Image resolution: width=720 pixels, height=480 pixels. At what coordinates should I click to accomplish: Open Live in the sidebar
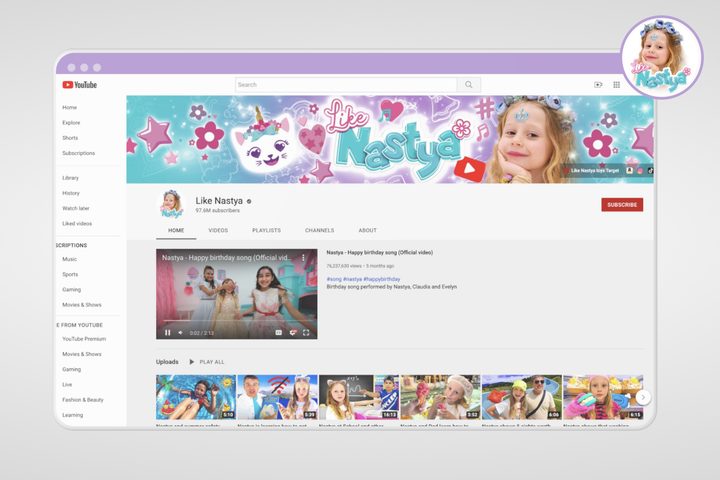[x=67, y=384]
